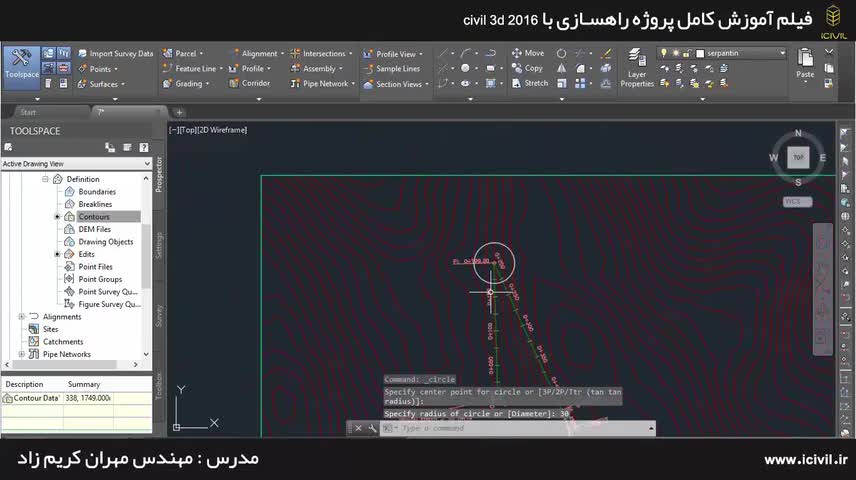Select the Line draw tool
The image size is (856, 480).
pos(443,54)
